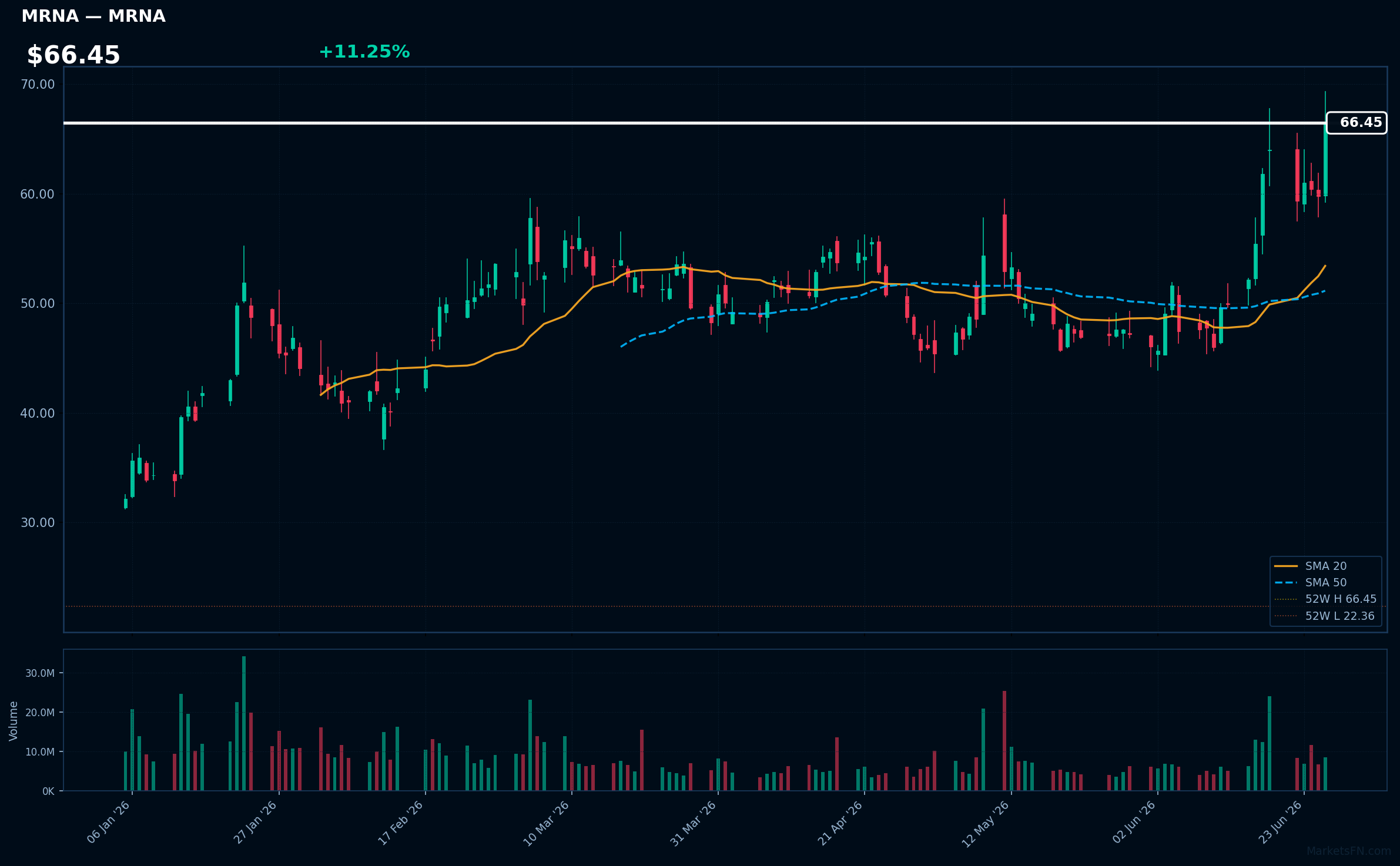Click the tallest volume bar above 30M
The width and height of the screenshot is (1400, 866).
pos(244,723)
